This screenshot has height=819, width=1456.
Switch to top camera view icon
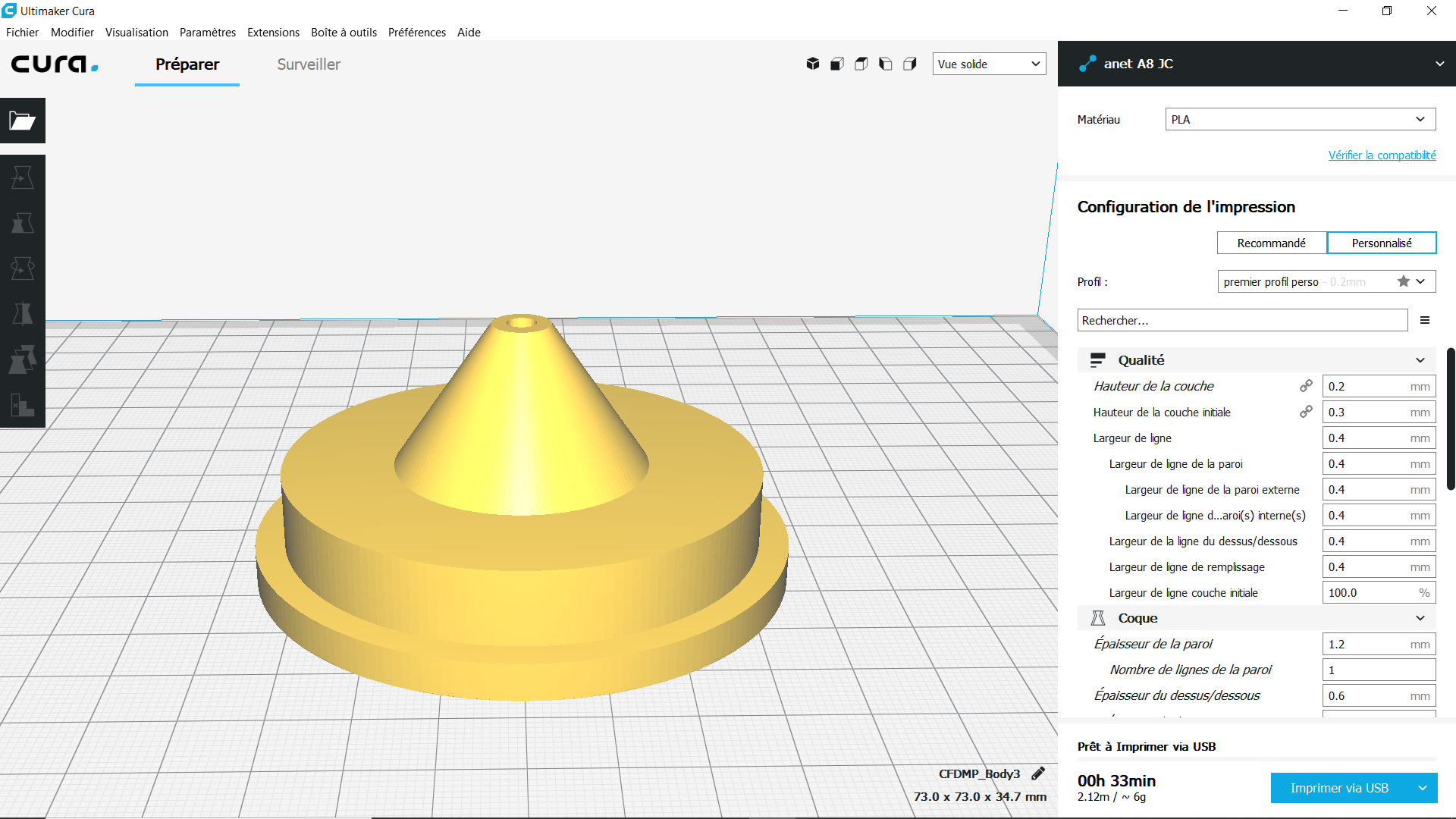pyautogui.click(x=861, y=64)
